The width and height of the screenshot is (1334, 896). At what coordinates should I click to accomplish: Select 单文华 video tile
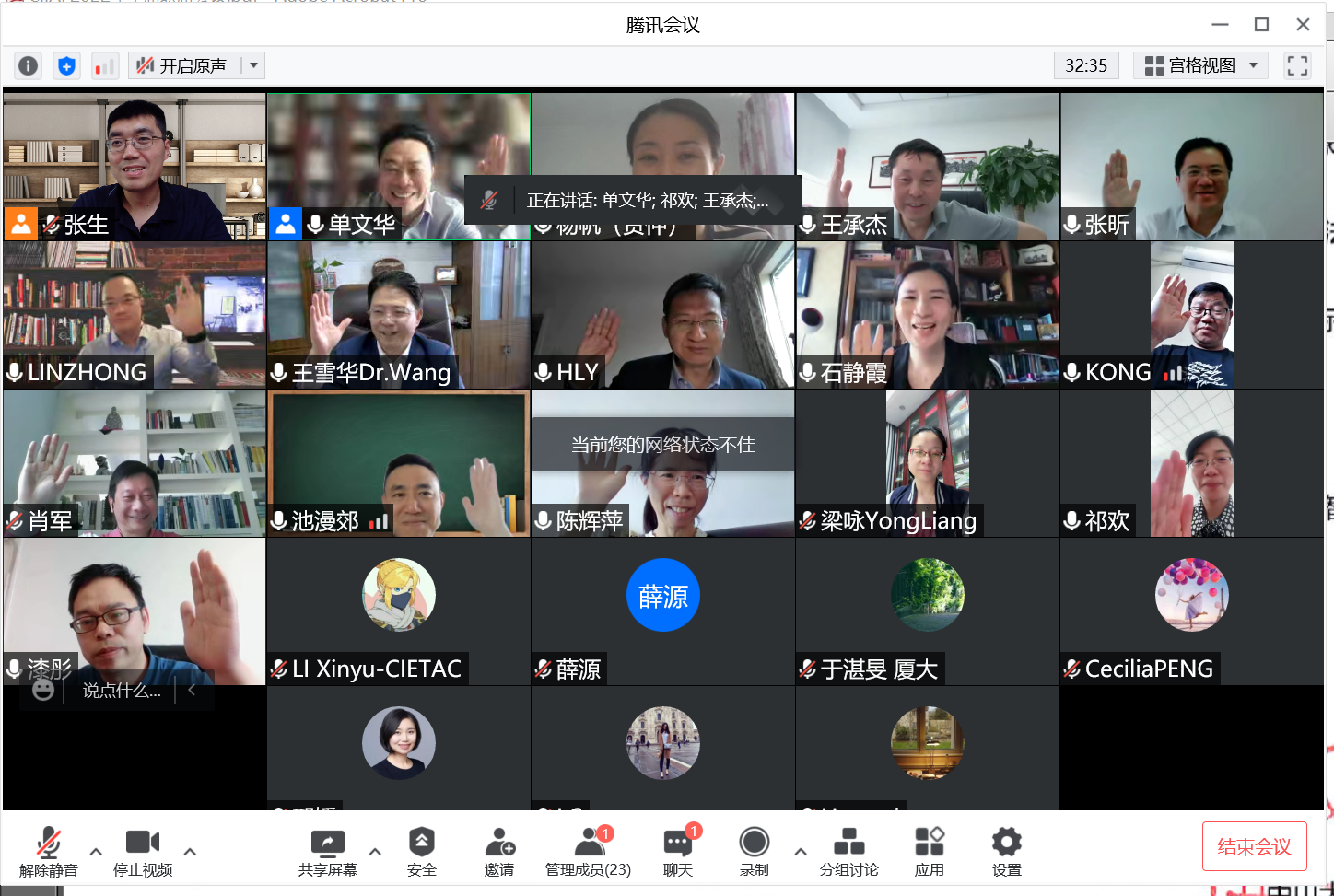coord(399,167)
